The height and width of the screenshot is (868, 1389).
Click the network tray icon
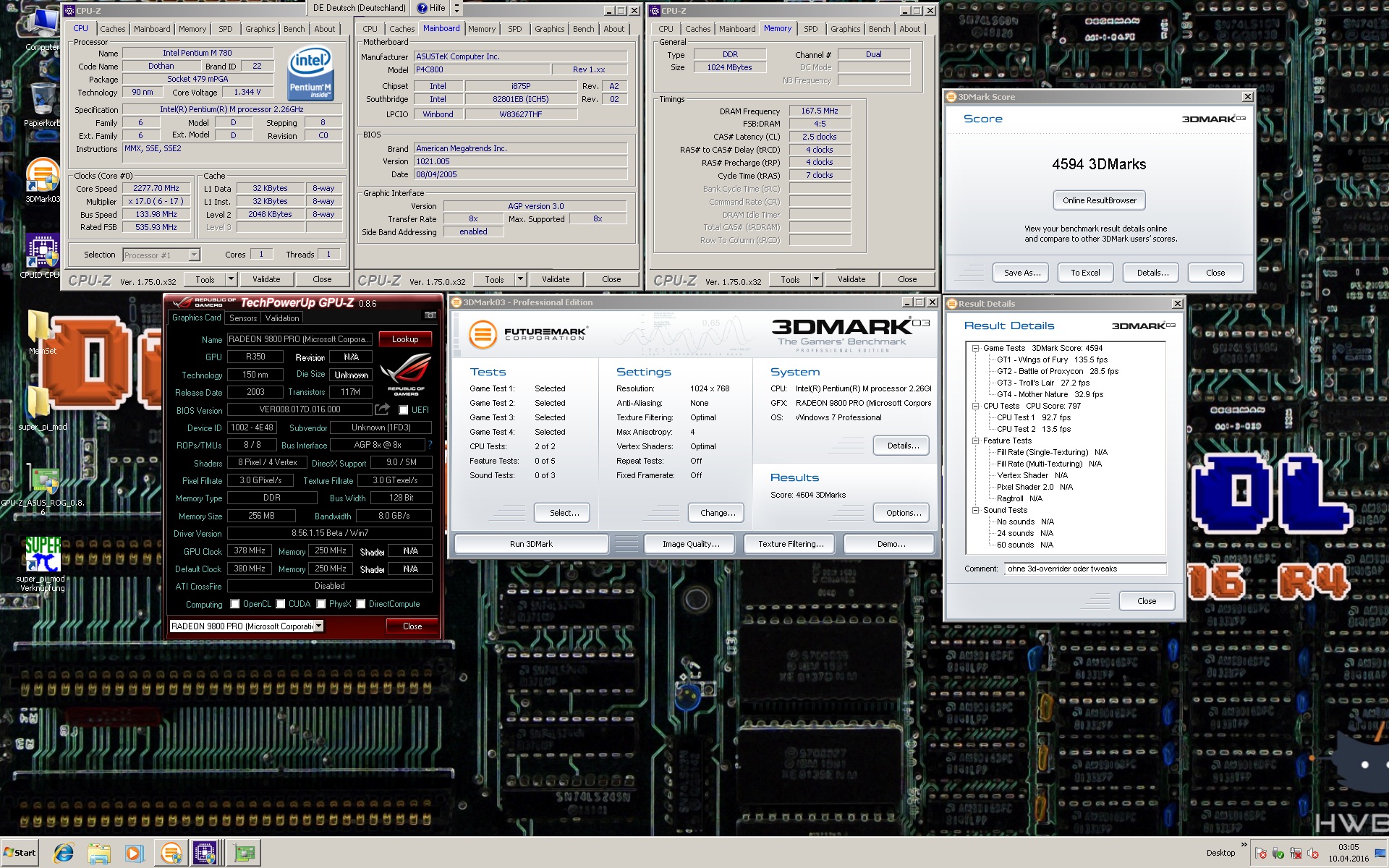pyautogui.click(x=1296, y=854)
